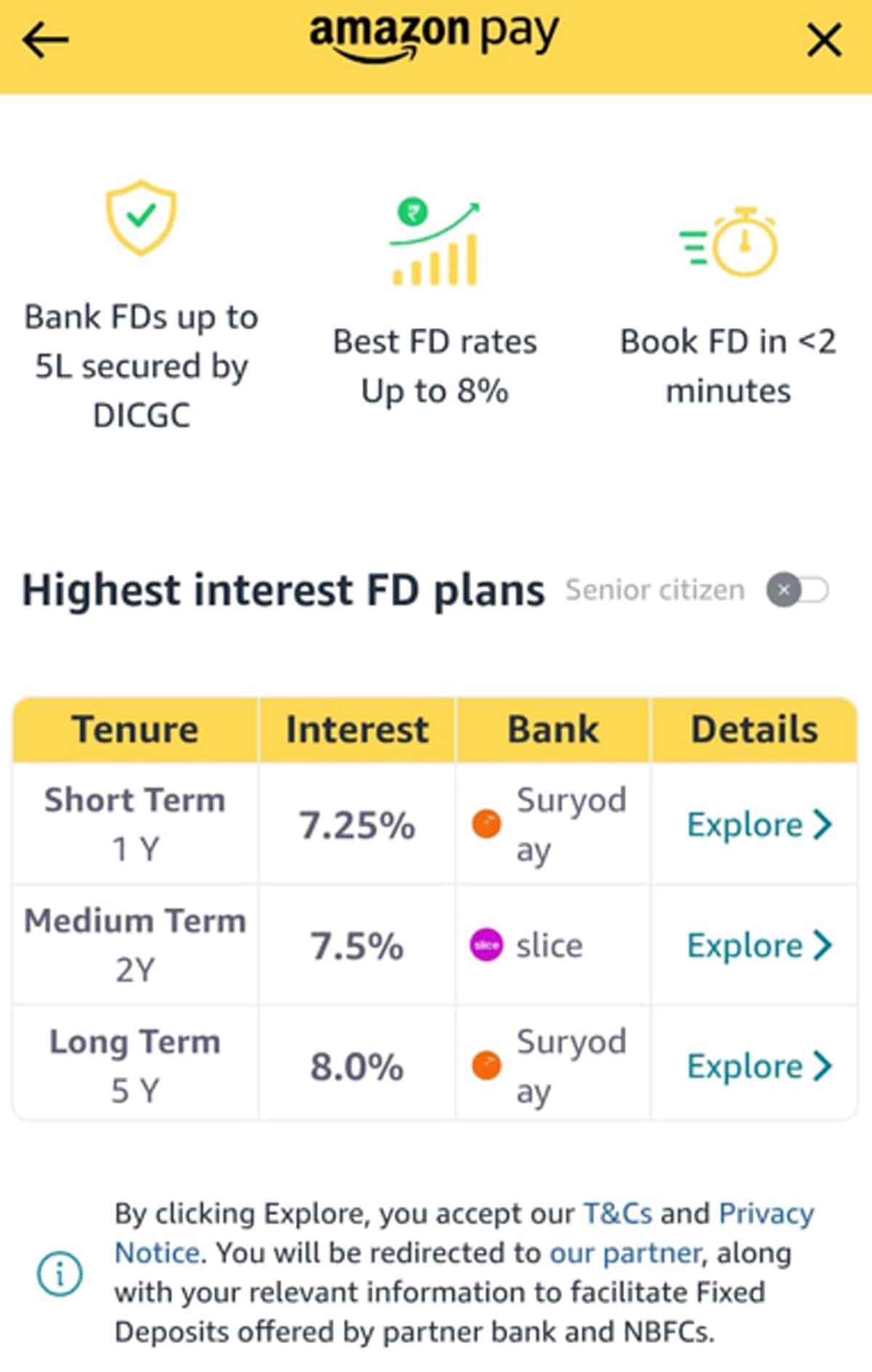Open the Privacy Notice link

pyautogui.click(x=766, y=1214)
